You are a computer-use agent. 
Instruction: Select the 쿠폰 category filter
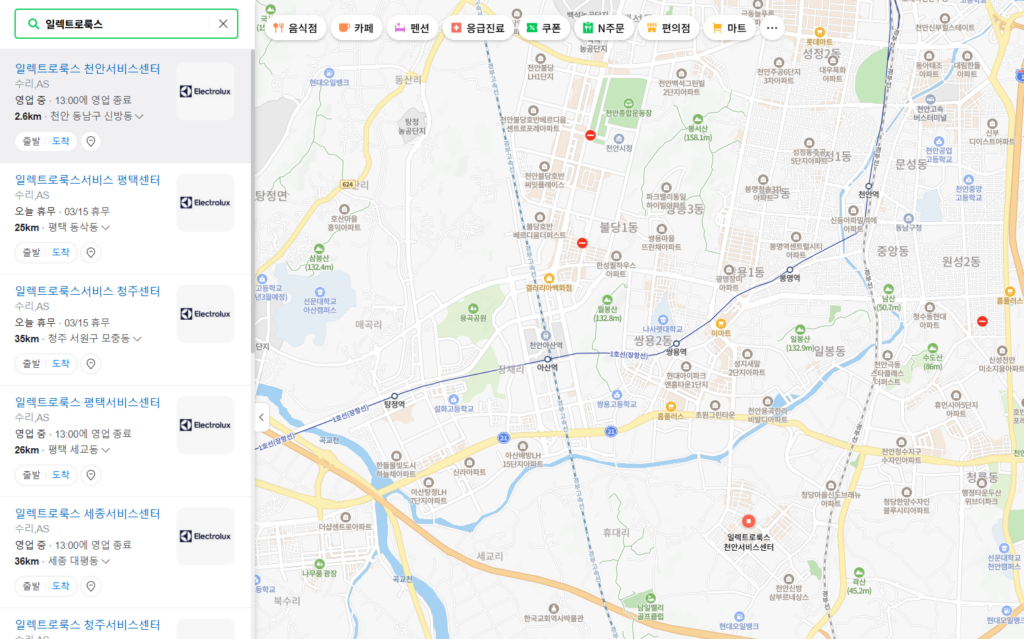coord(543,28)
